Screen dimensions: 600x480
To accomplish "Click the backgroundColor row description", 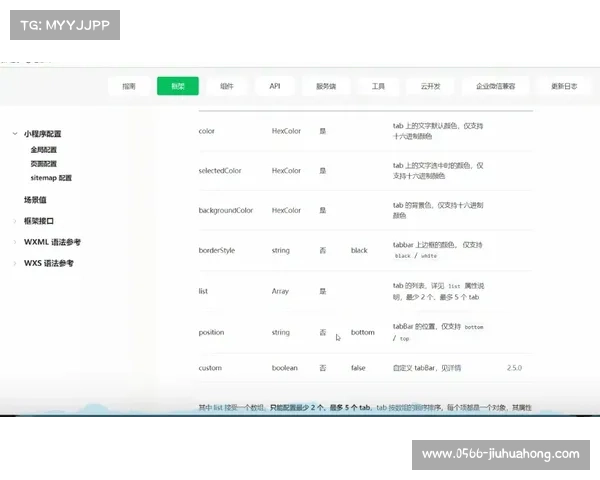I will [x=438, y=210].
